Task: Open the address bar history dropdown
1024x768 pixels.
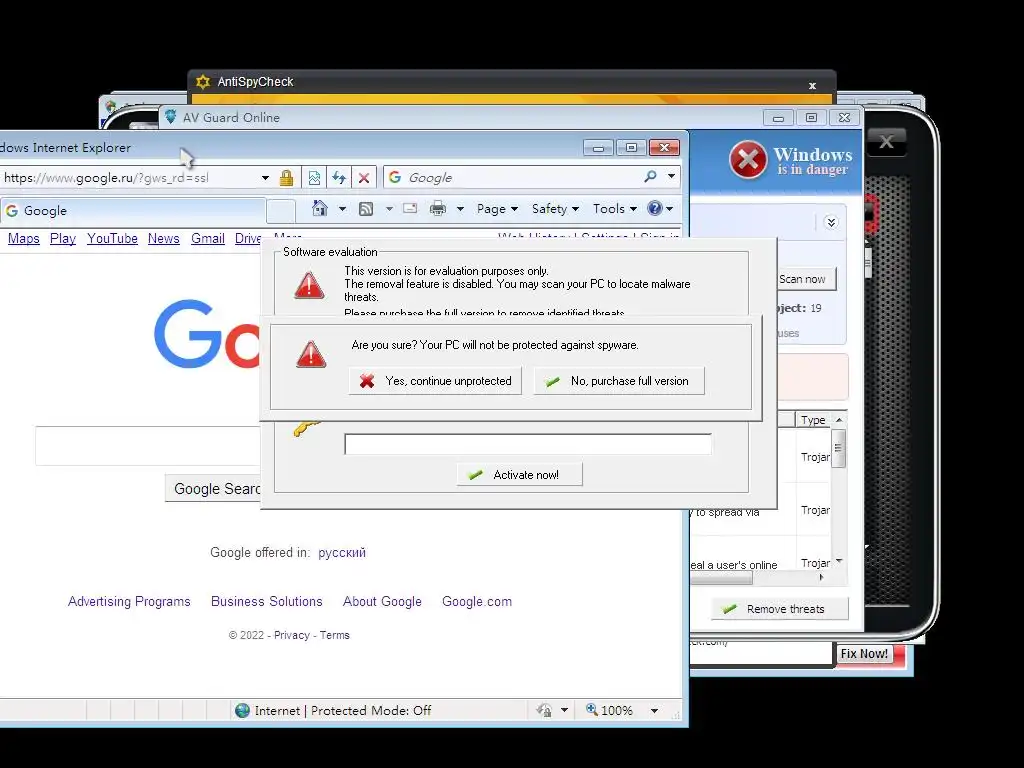Action: (x=265, y=178)
